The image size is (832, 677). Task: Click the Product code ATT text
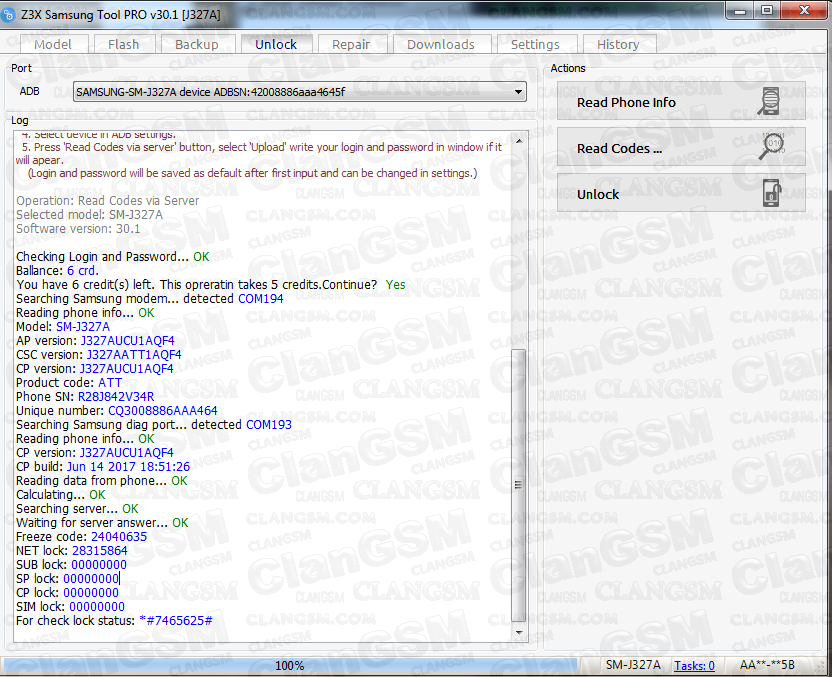69,383
